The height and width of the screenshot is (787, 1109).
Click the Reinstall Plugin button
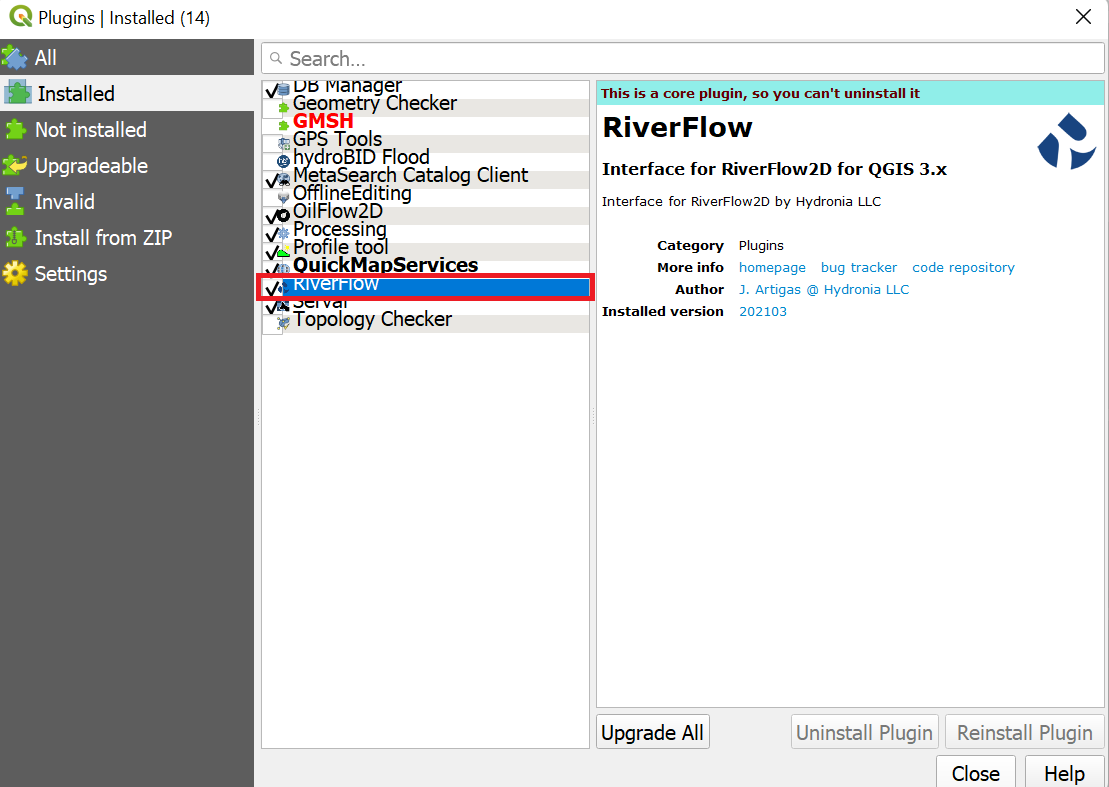click(x=1025, y=732)
